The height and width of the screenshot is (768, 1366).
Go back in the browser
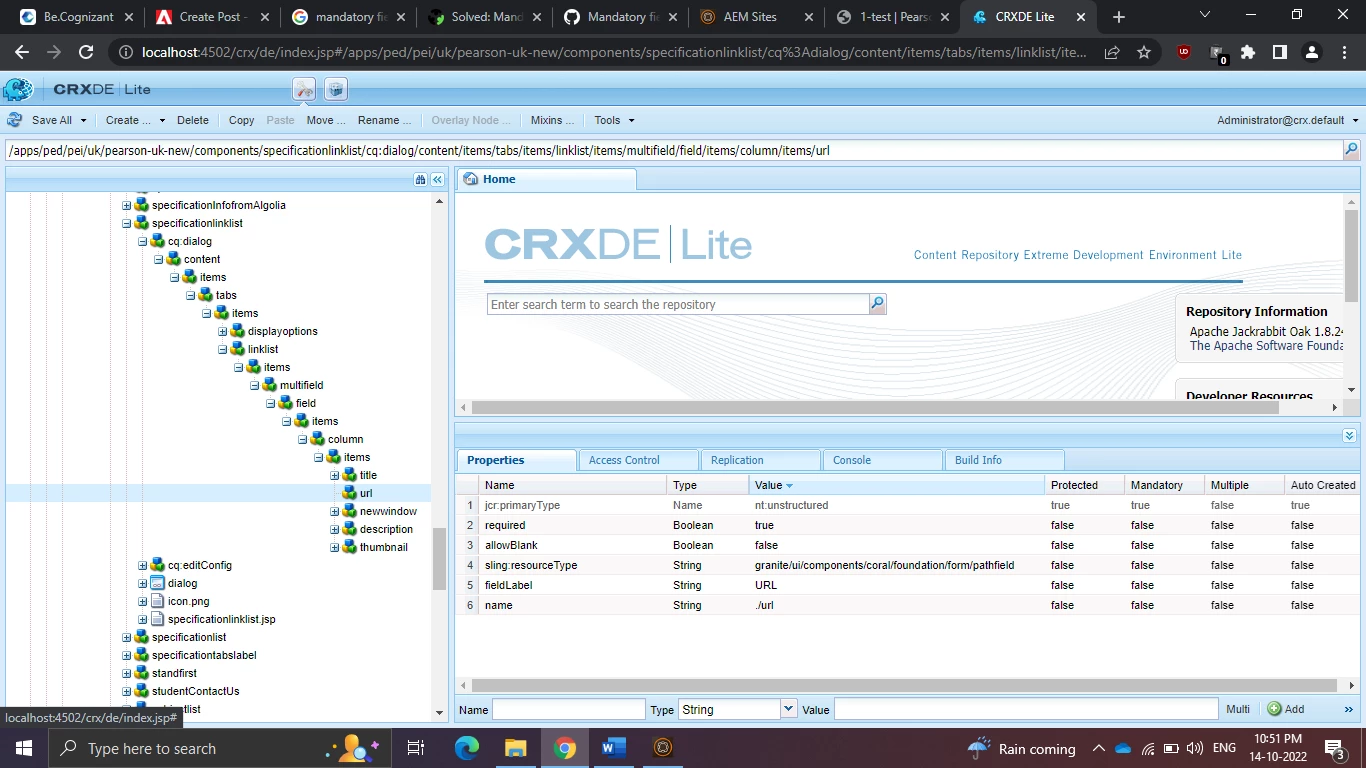[22, 52]
